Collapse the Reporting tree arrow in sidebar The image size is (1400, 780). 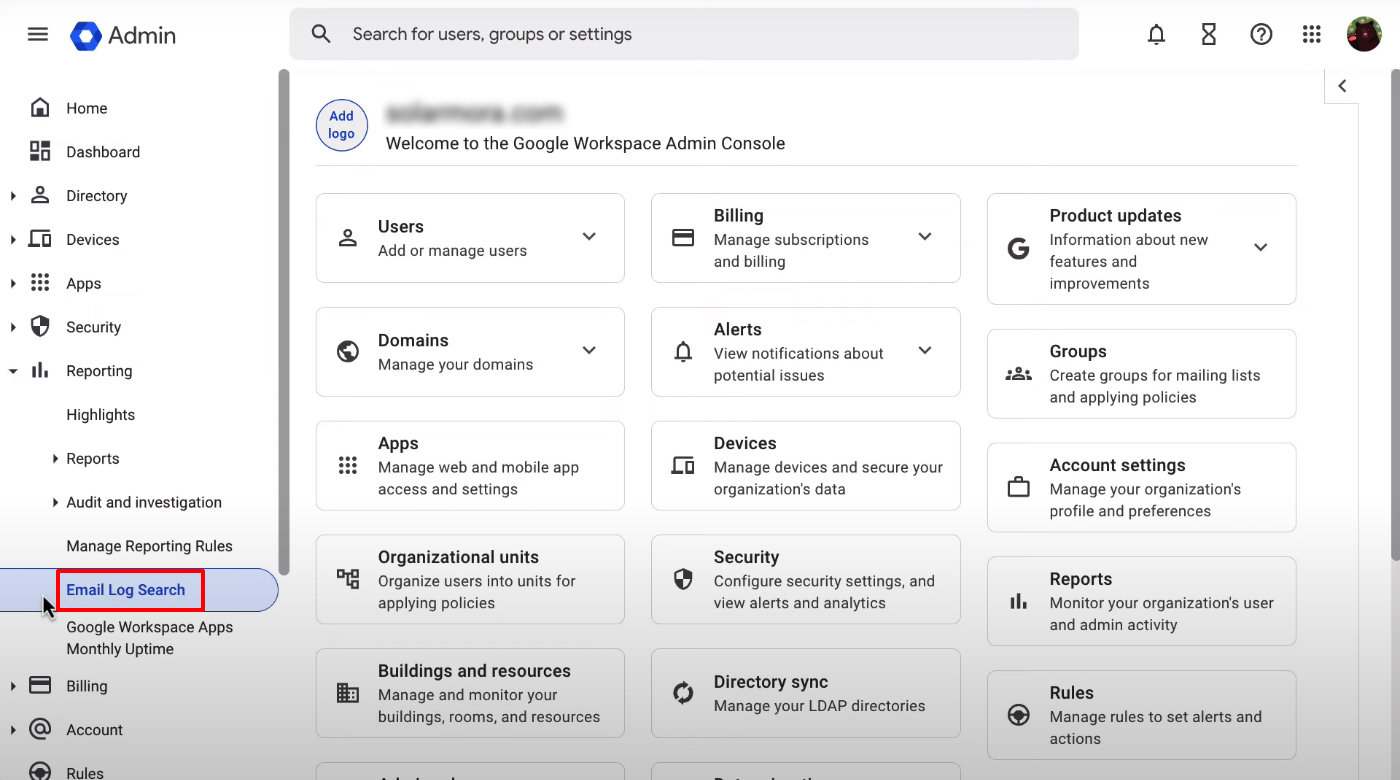13,371
